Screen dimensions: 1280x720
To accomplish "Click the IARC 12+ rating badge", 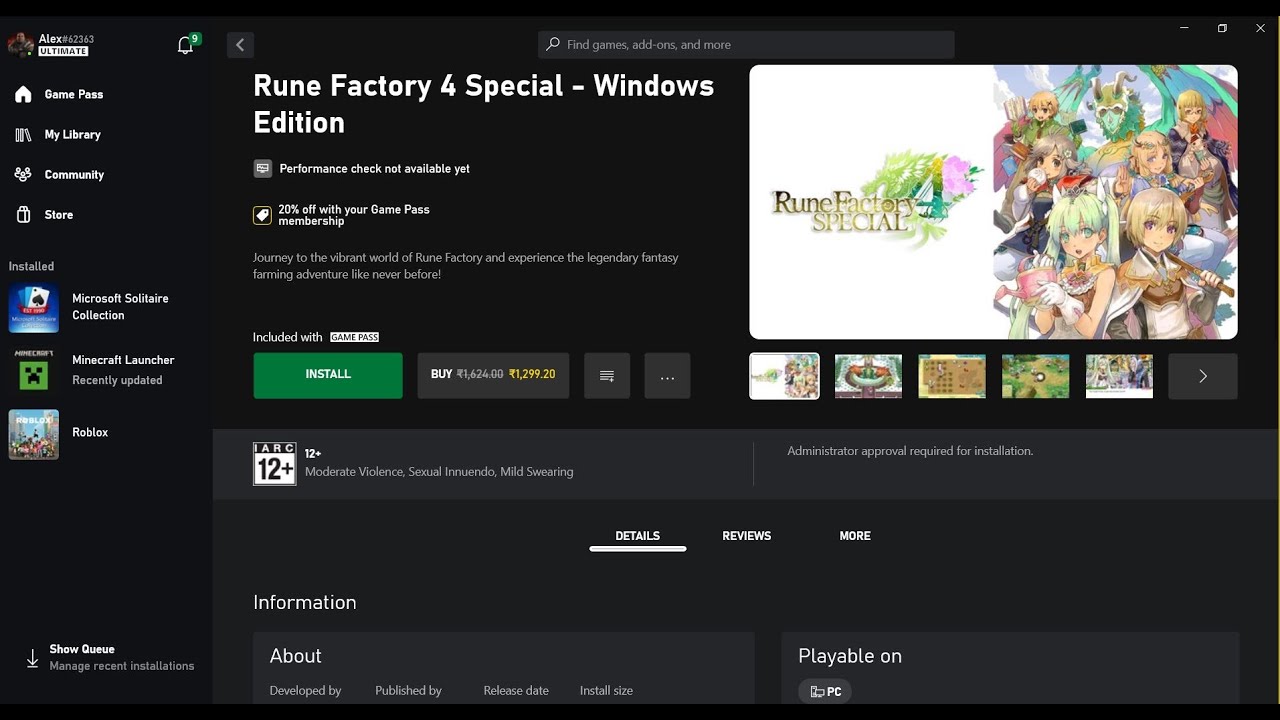I will coord(275,464).
